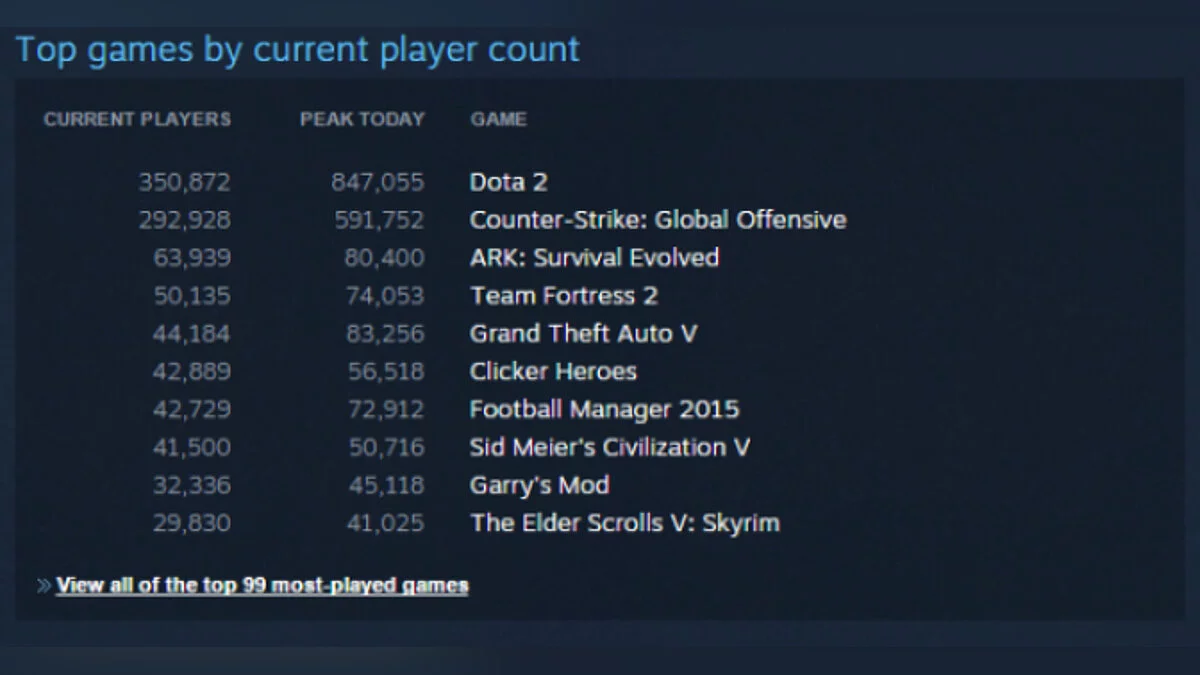The height and width of the screenshot is (675, 1200).
Task: Select Team Fortress 2 in the list
Action: click(563, 296)
